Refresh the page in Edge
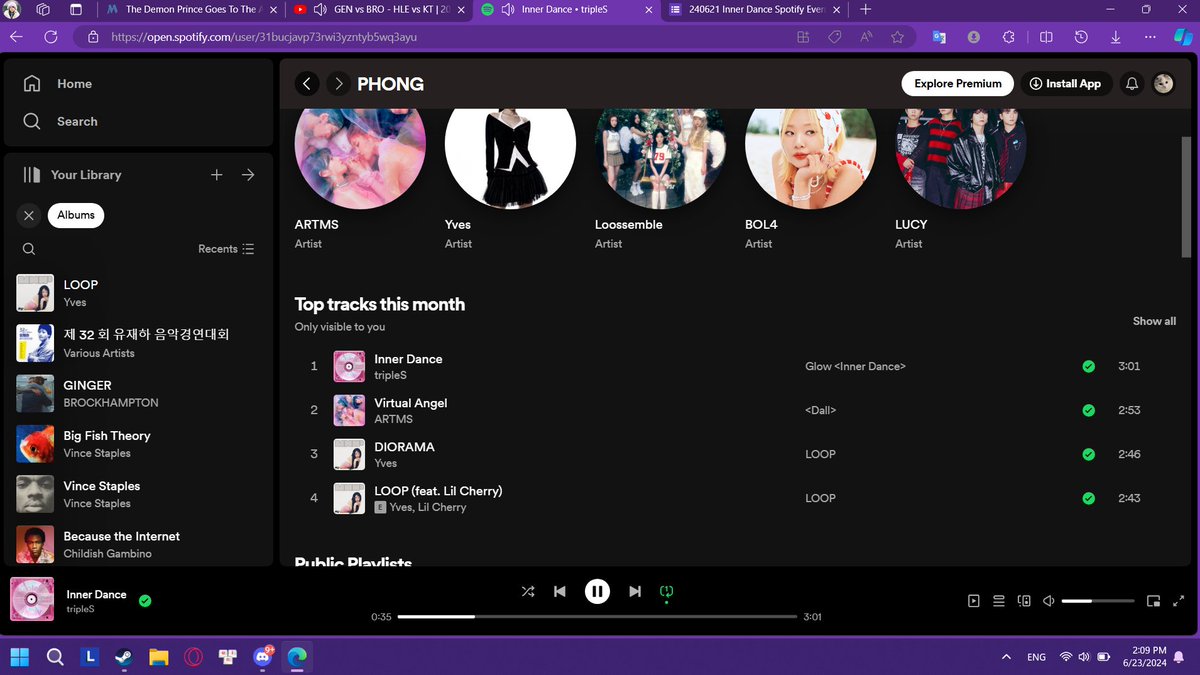The image size is (1200, 675). (x=51, y=37)
